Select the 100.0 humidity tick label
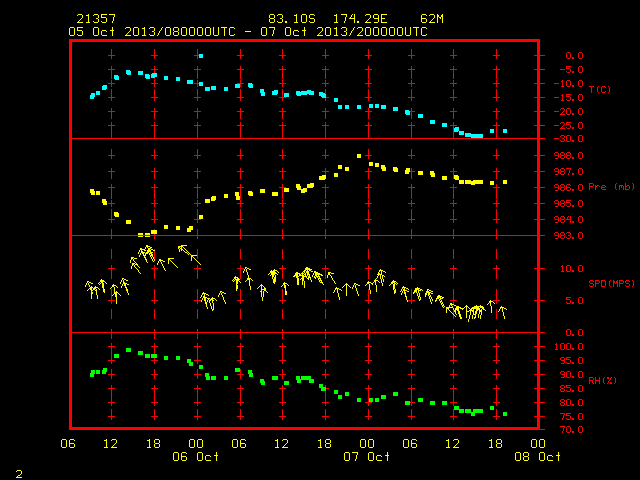640x480 pixels. point(569,347)
